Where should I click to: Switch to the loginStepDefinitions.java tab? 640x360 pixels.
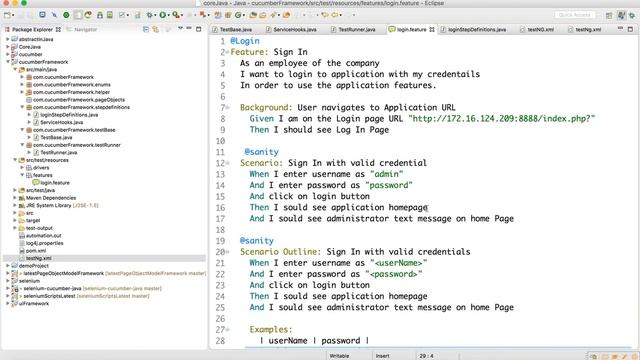coord(473,29)
